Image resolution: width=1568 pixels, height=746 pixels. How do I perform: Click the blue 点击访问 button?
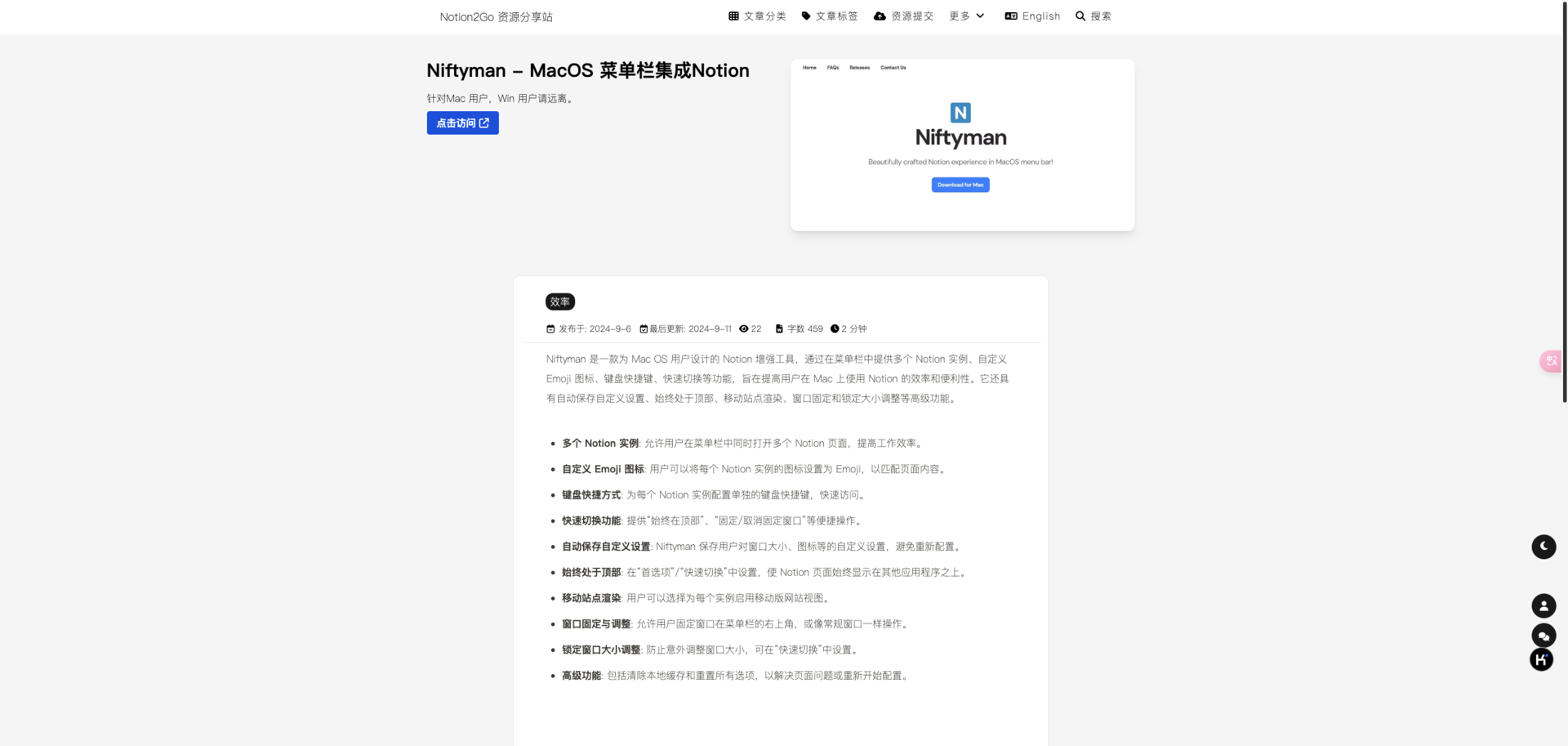462,123
